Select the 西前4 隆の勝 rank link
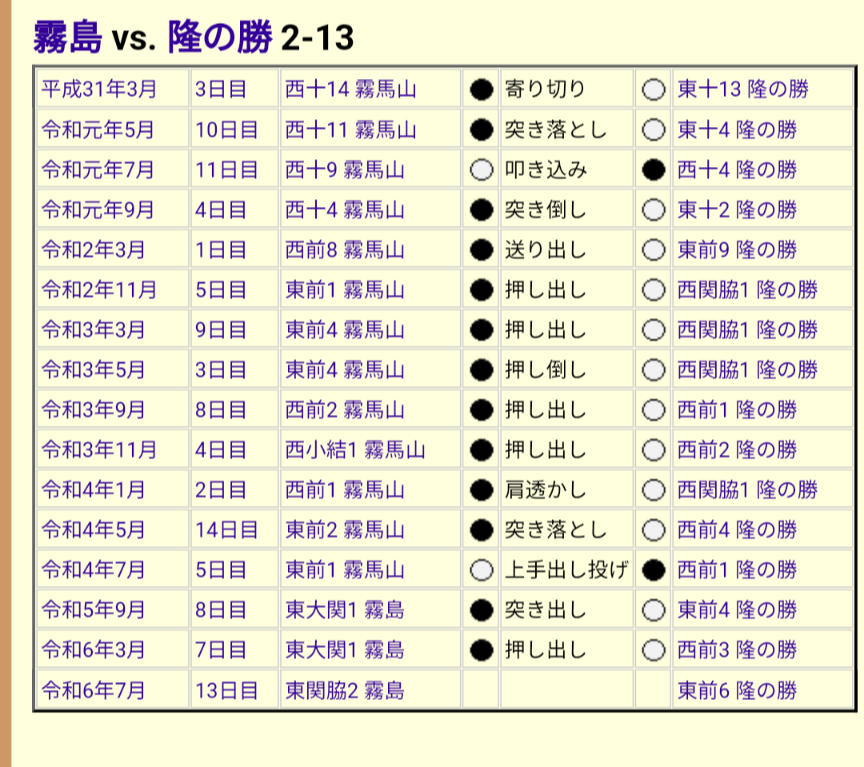The width and height of the screenshot is (864, 767). pyautogui.click(x=737, y=530)
